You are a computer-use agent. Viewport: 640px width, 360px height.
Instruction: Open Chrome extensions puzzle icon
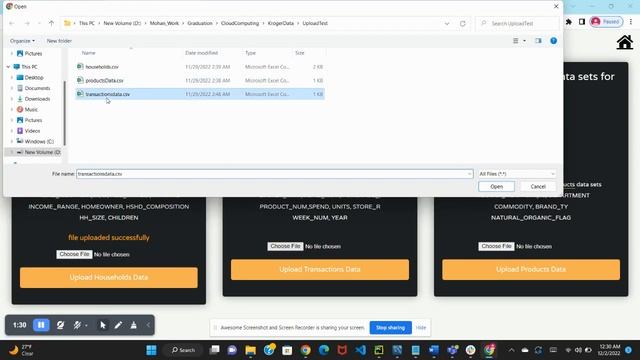tap(569, 22)
